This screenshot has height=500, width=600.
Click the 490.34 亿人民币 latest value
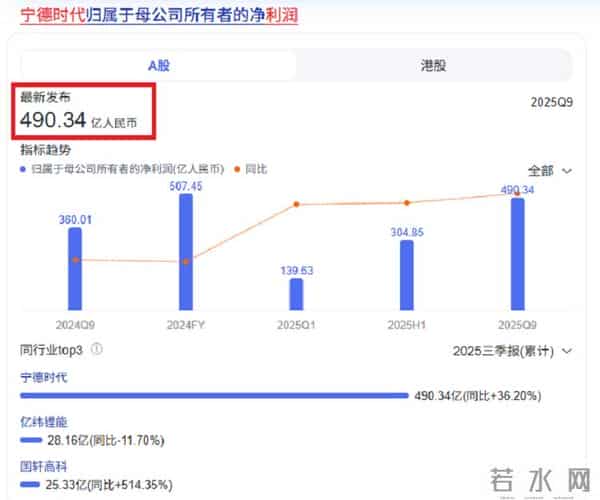tap(78, 120)
